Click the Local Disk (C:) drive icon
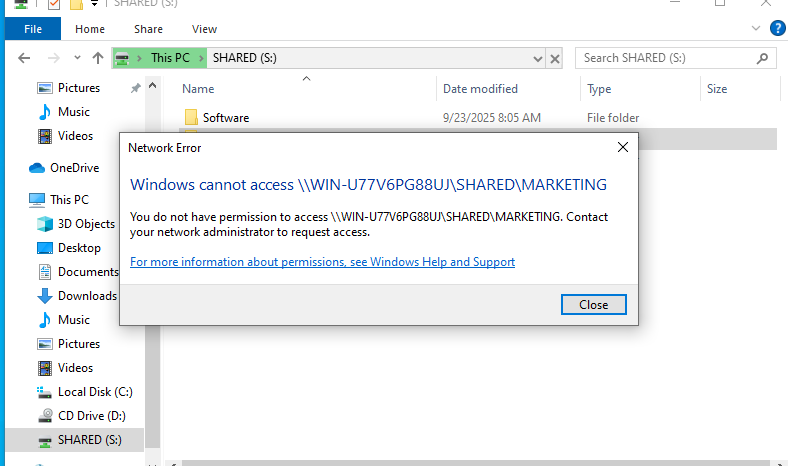Screen dimensions: 788x466 click(45, 392)
